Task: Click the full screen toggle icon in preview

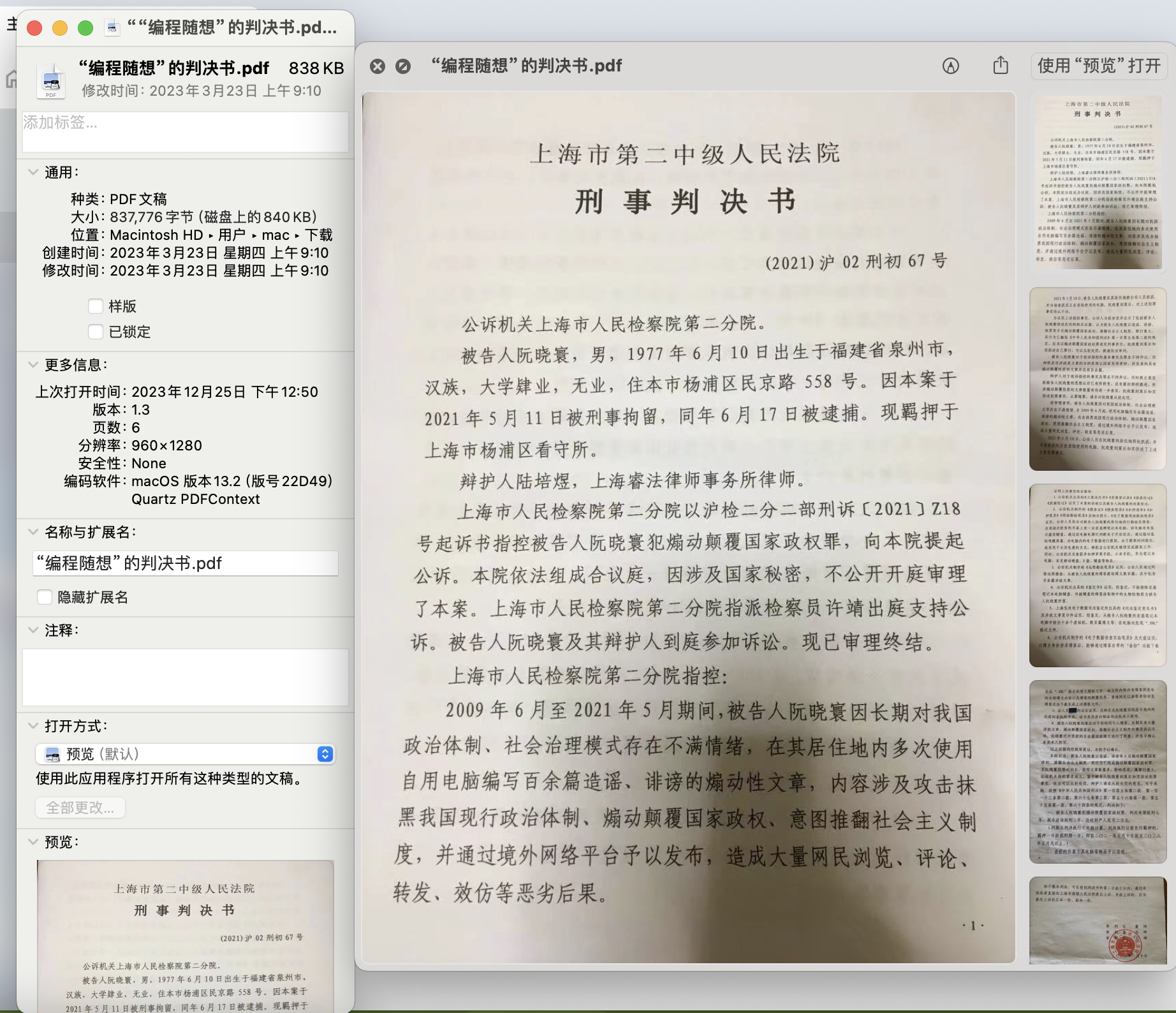Action: click(403, 66)
